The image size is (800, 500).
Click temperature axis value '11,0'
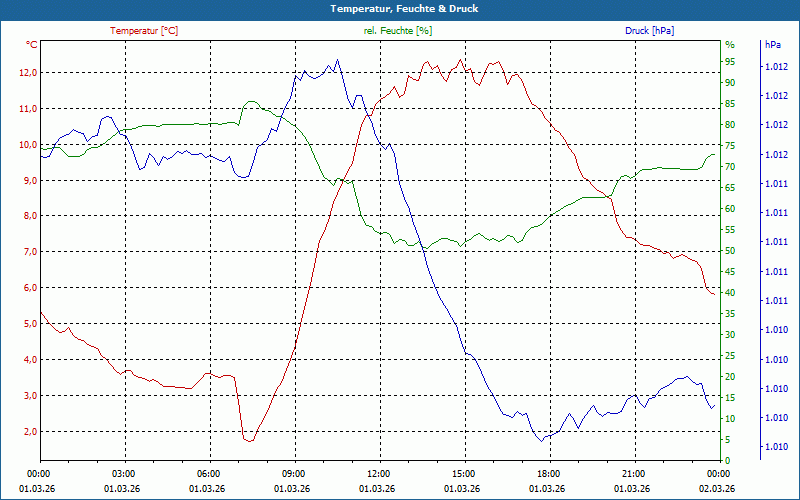28,108
